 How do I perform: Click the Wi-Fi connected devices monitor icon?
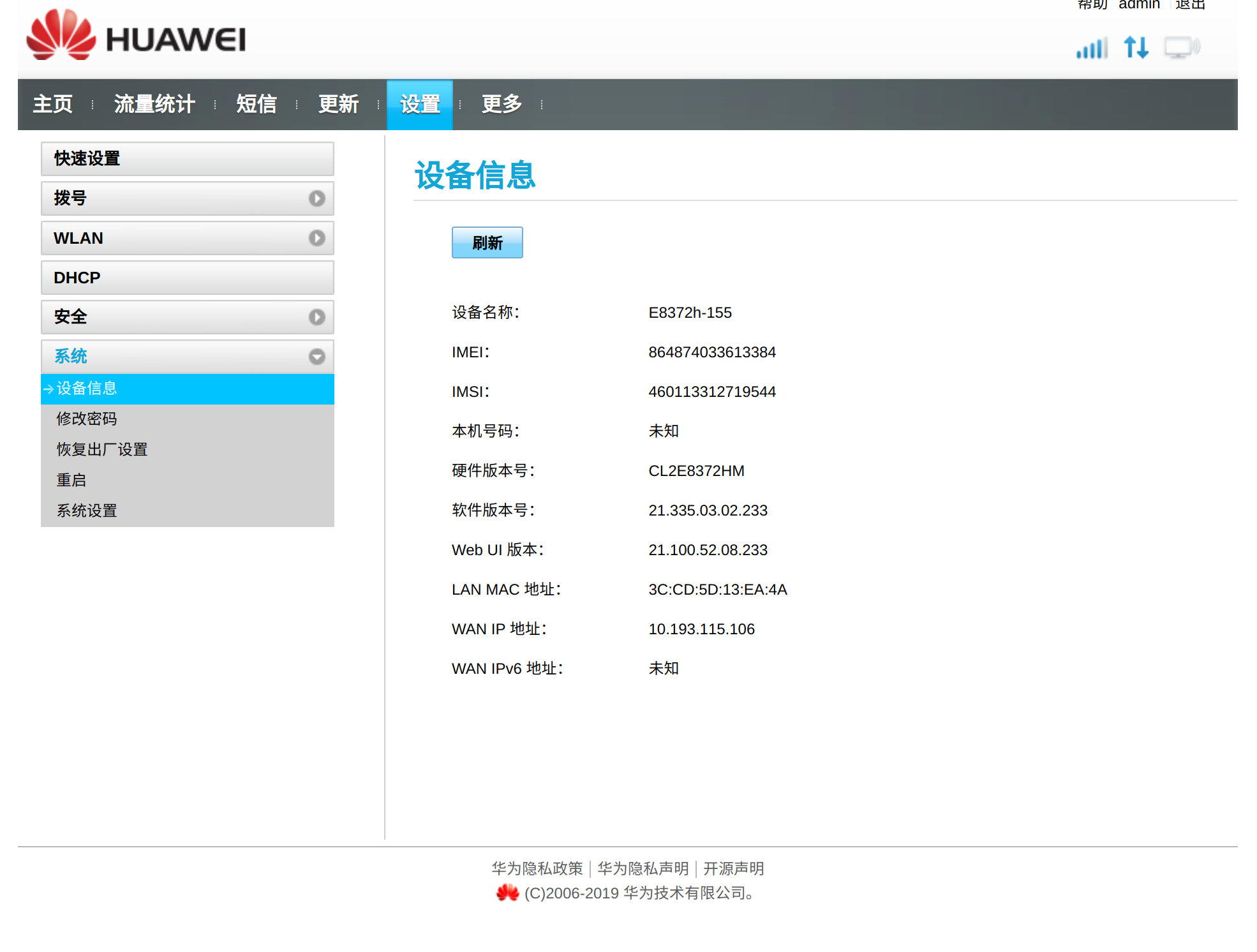point(1181,48)
